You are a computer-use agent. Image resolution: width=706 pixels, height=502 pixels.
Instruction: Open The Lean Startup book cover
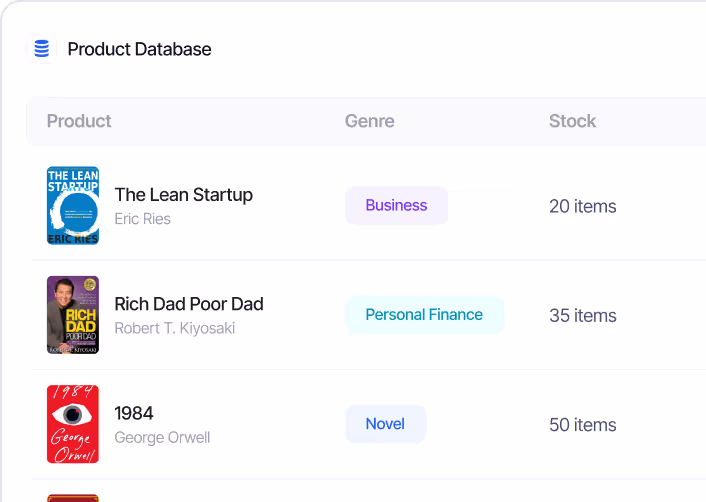click(x=73, y=205)
